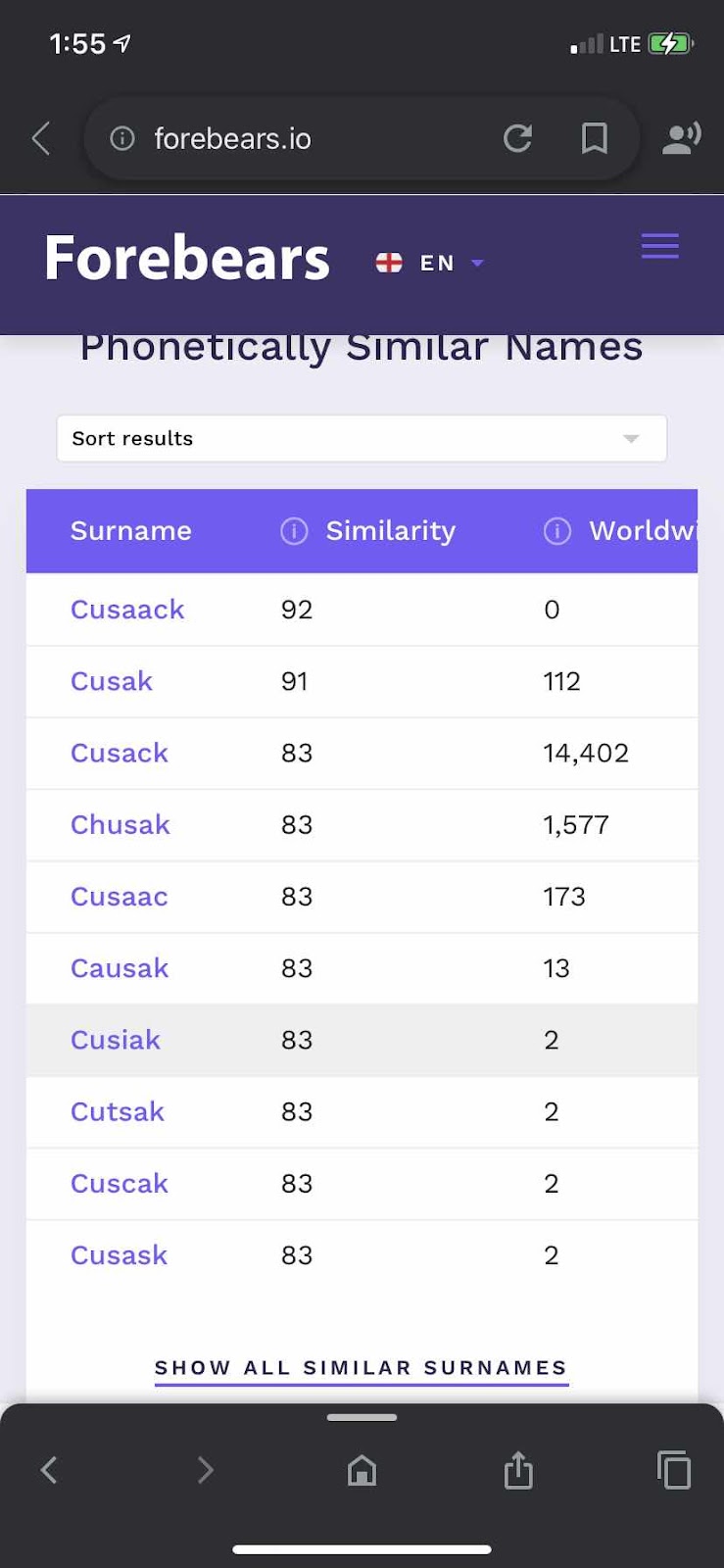Expand the EN language selector

click(x=431, y=263)
